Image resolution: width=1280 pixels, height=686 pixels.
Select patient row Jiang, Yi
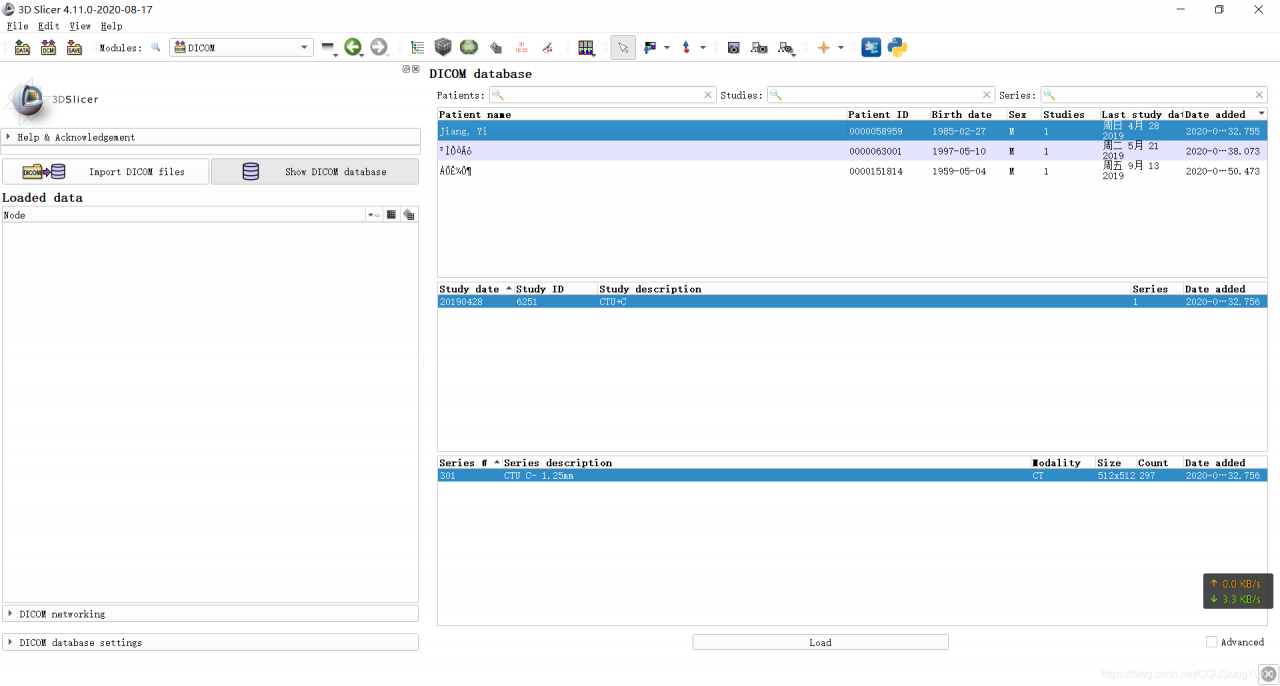point(852,131)
